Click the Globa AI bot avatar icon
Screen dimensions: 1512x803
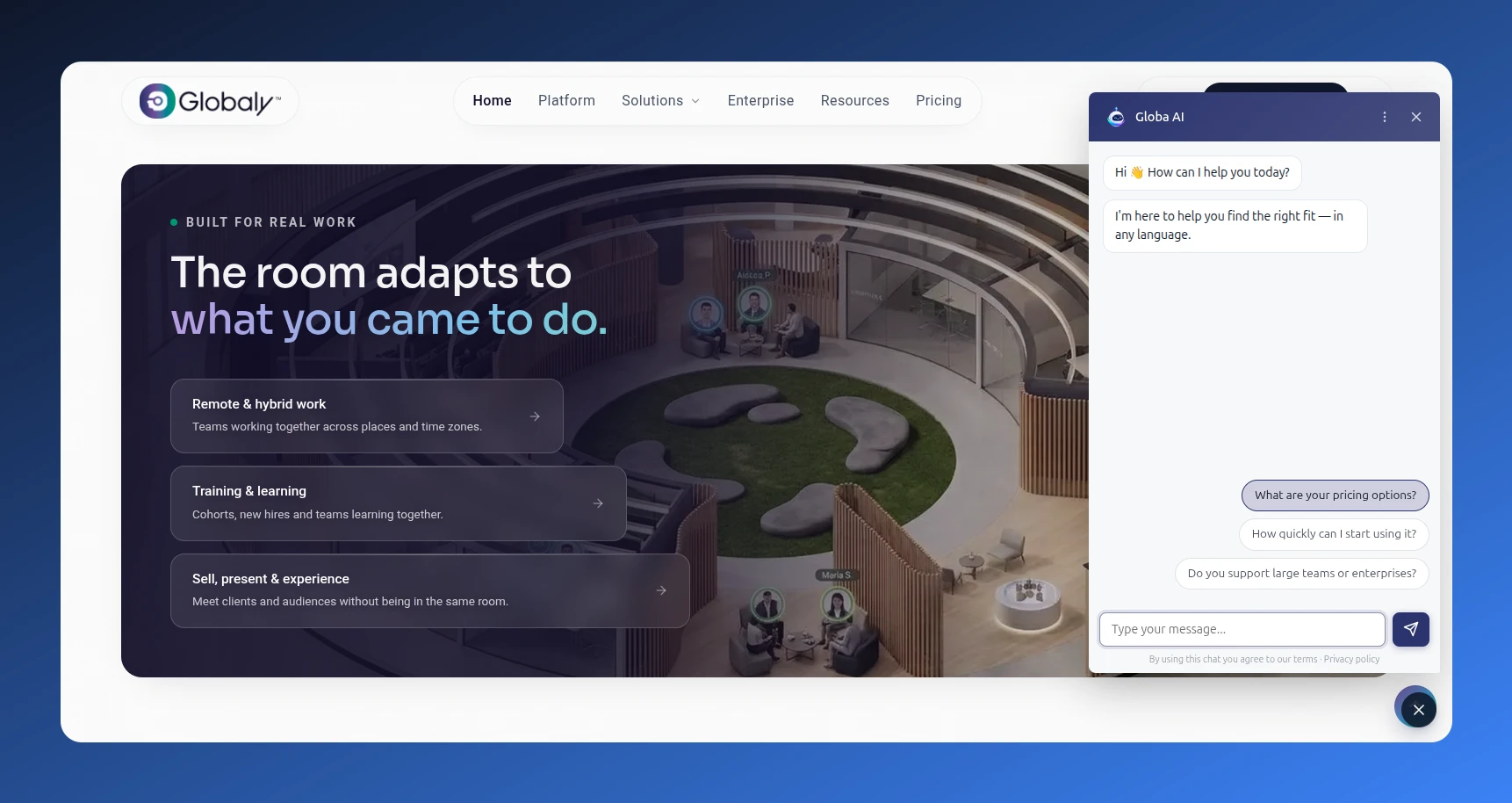tap(1116, 117)
